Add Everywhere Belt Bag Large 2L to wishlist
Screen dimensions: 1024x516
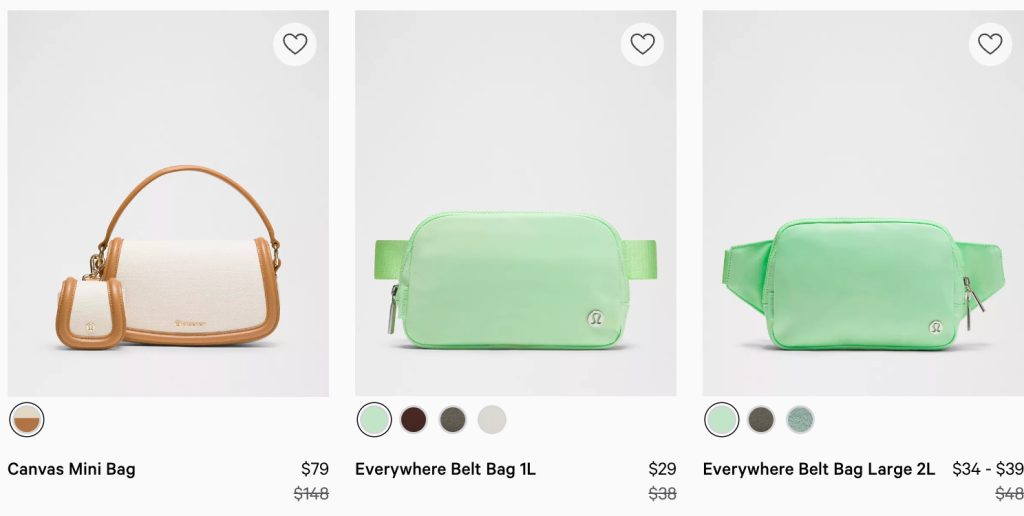[x=990, y=44]
